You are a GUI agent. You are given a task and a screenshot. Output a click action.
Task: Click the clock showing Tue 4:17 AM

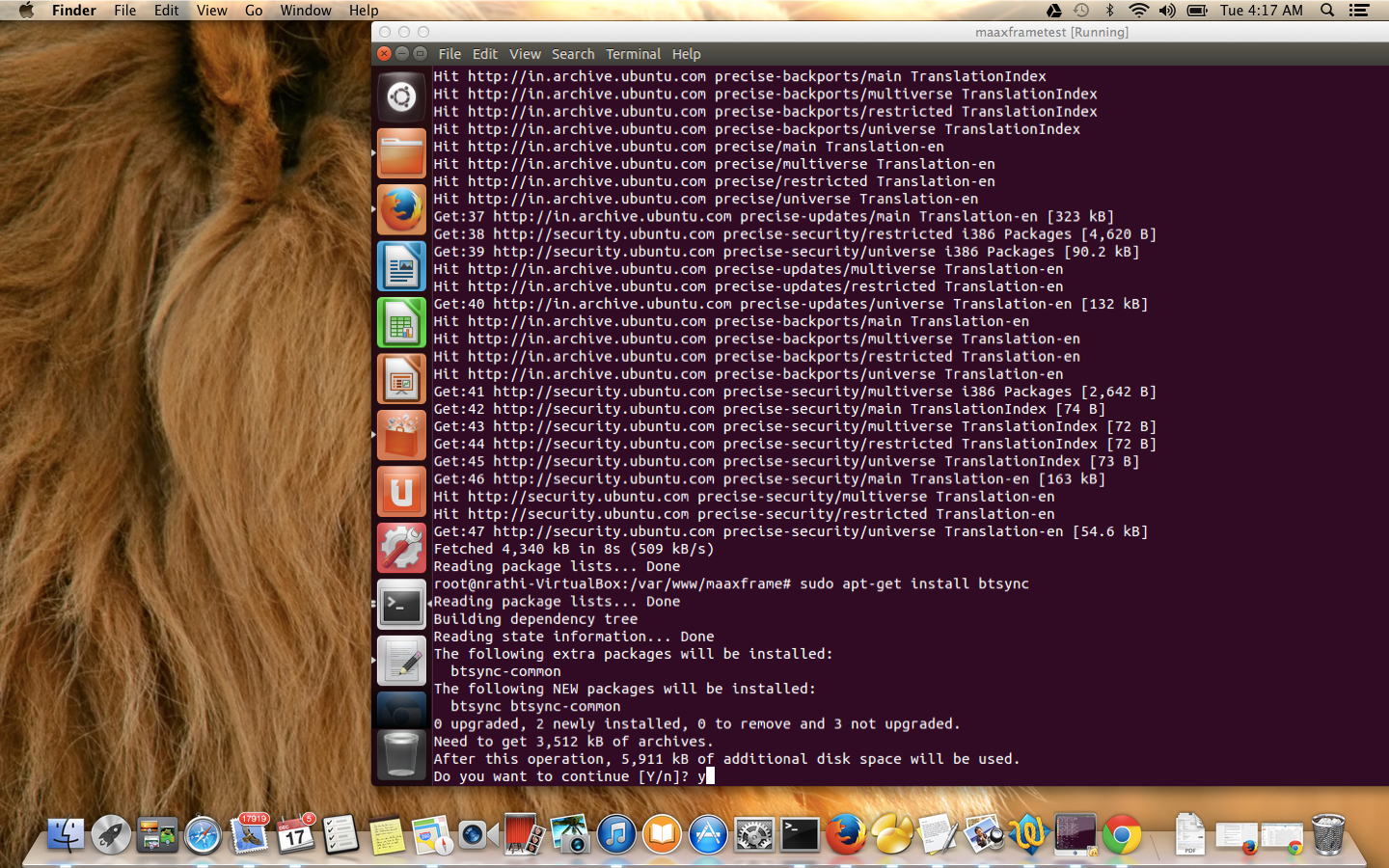(x=1261, y=11)
